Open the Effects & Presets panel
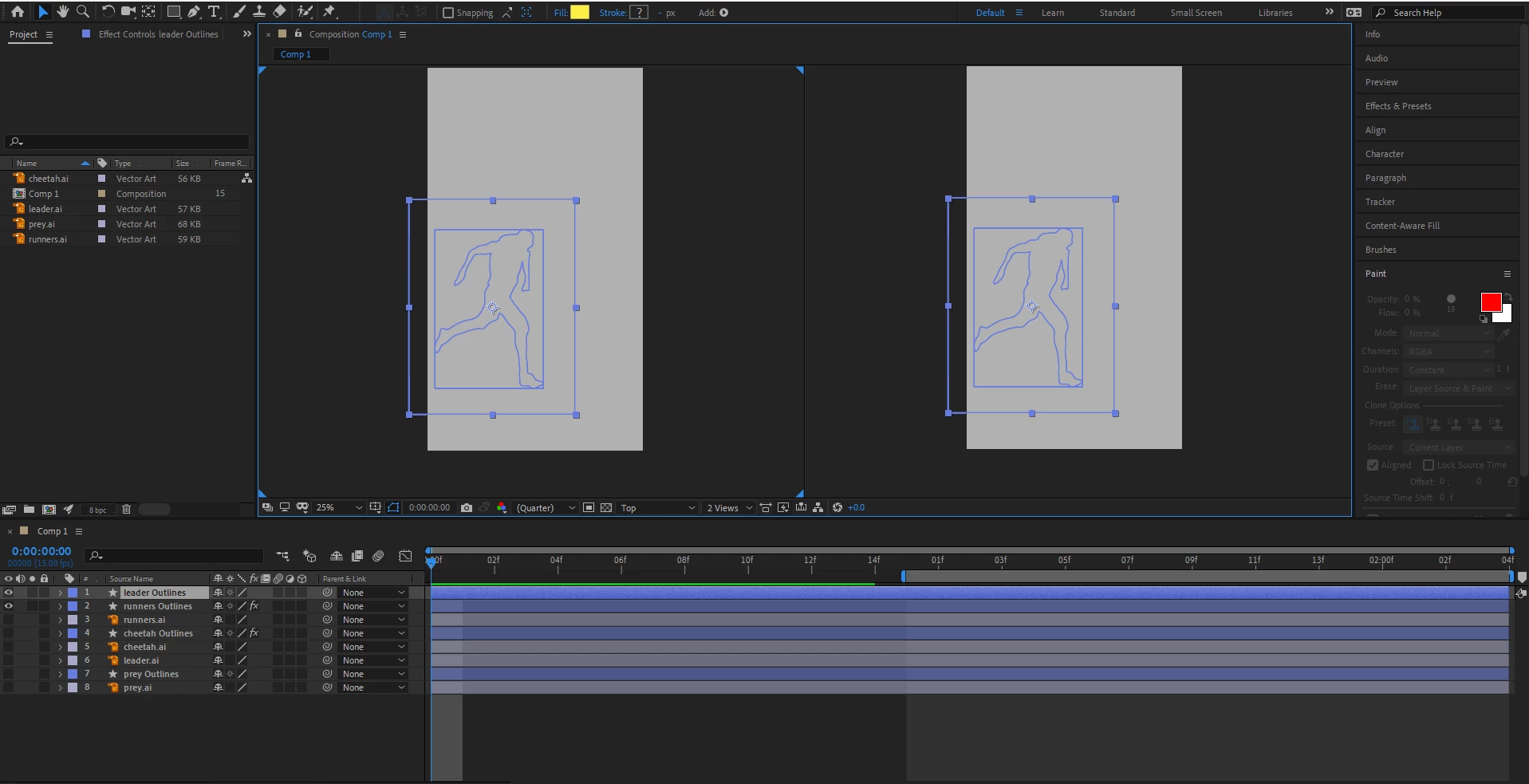The height and width of the screenshot is (784, 1529). click(x=1398, y=106)
